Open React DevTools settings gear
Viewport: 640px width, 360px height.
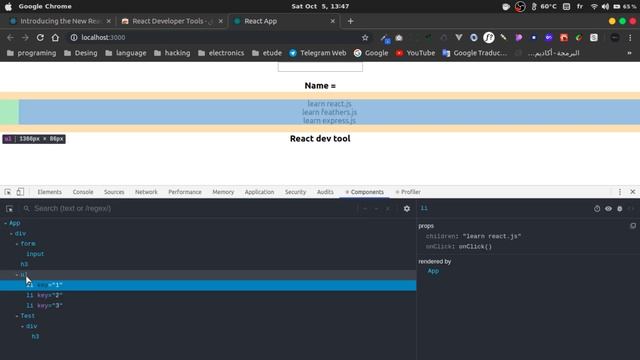coord(407,209)
